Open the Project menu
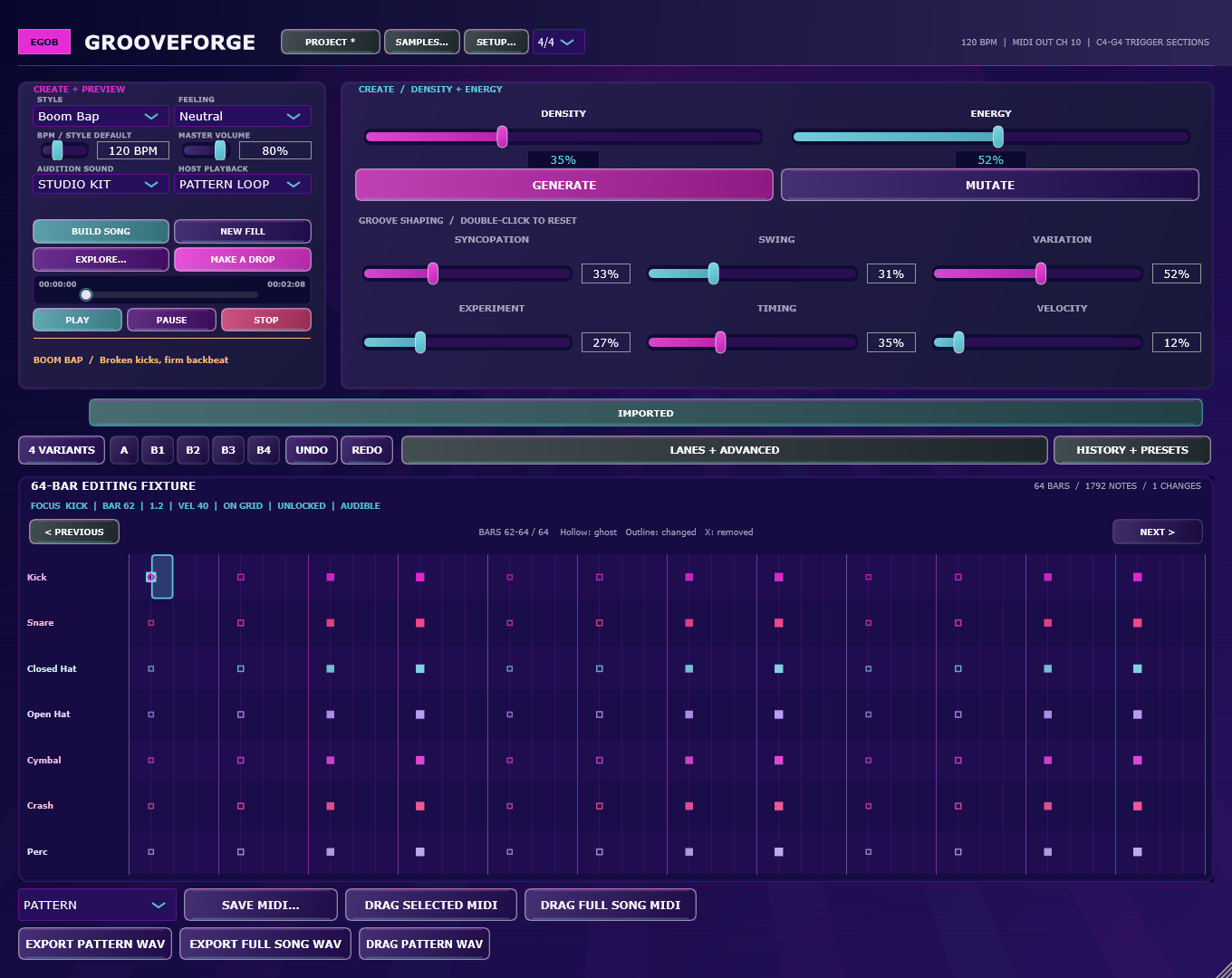 tap(330, 42)
